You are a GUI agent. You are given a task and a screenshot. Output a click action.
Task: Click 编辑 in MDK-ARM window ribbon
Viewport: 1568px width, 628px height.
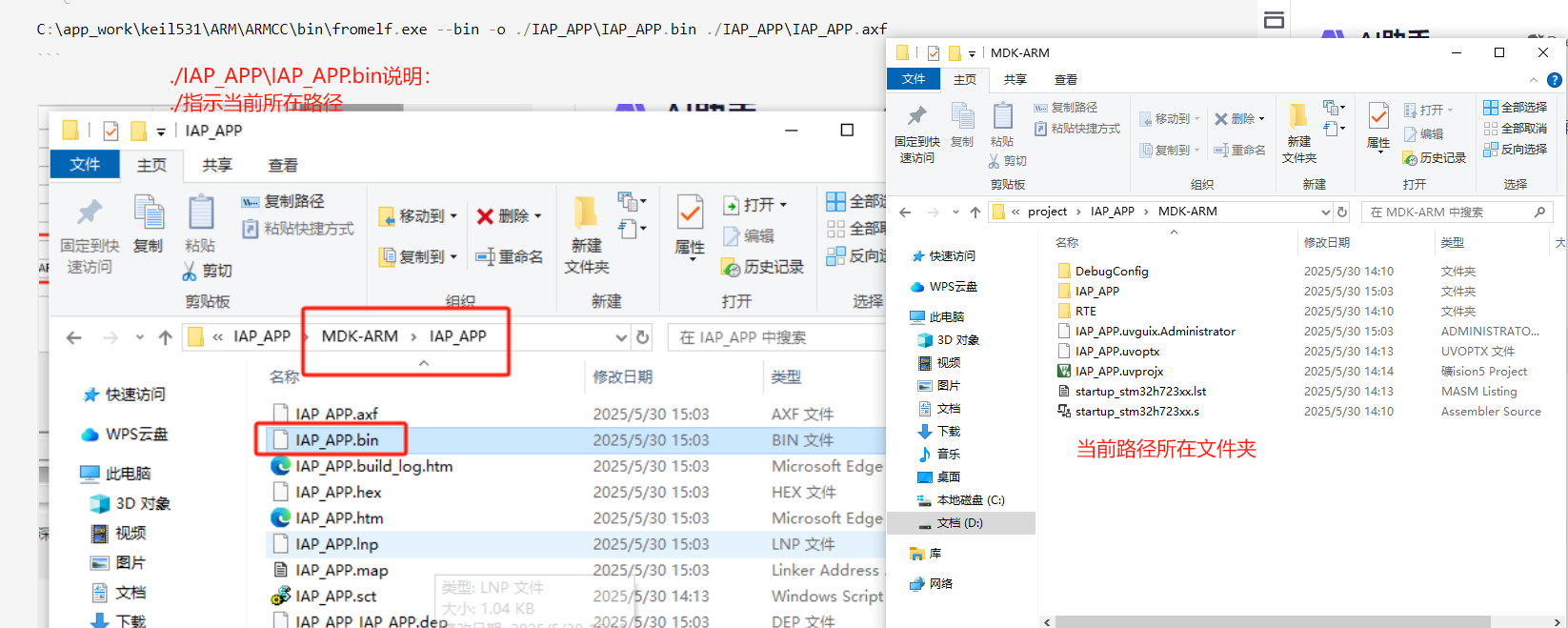tap(1424, 134)
